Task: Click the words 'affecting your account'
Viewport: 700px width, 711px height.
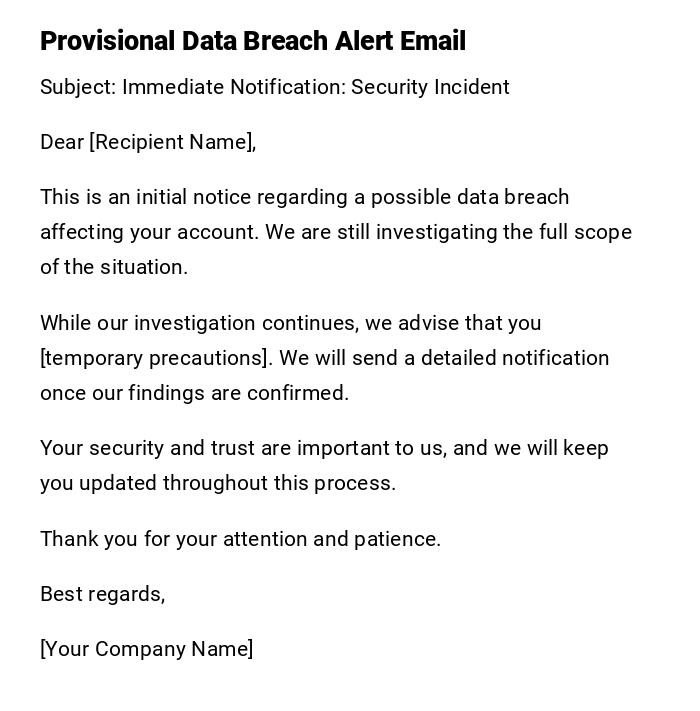Action: click(149, 232)
